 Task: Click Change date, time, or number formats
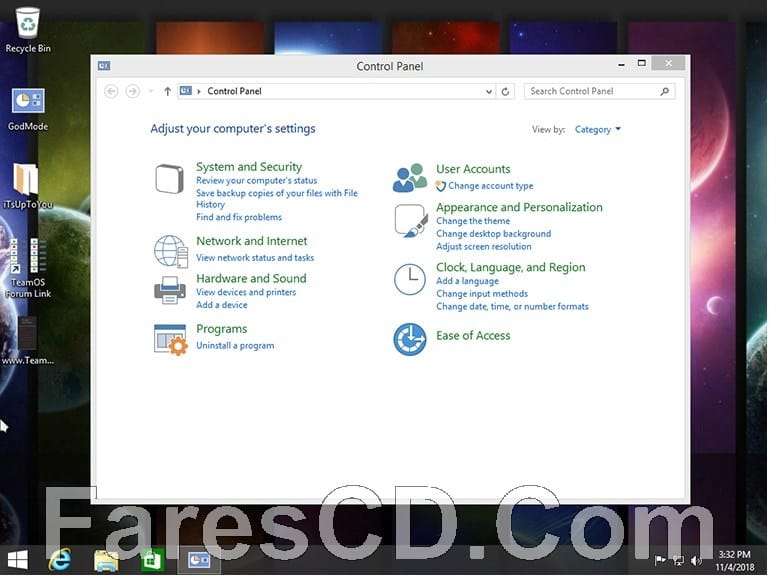[x=512, y=307]
